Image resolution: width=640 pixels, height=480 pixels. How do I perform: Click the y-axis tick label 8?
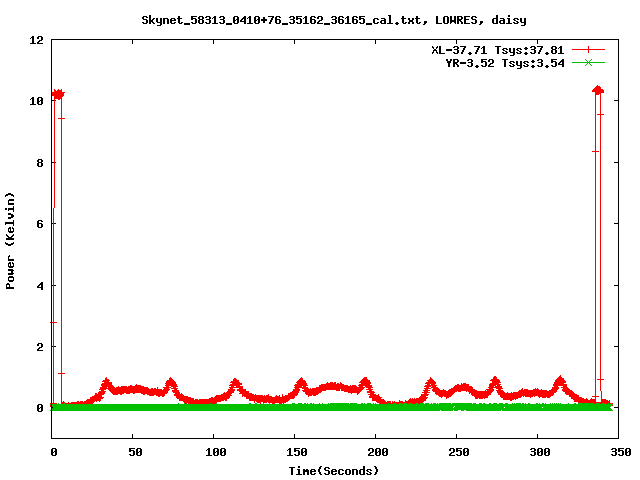(x=40, y=163)
